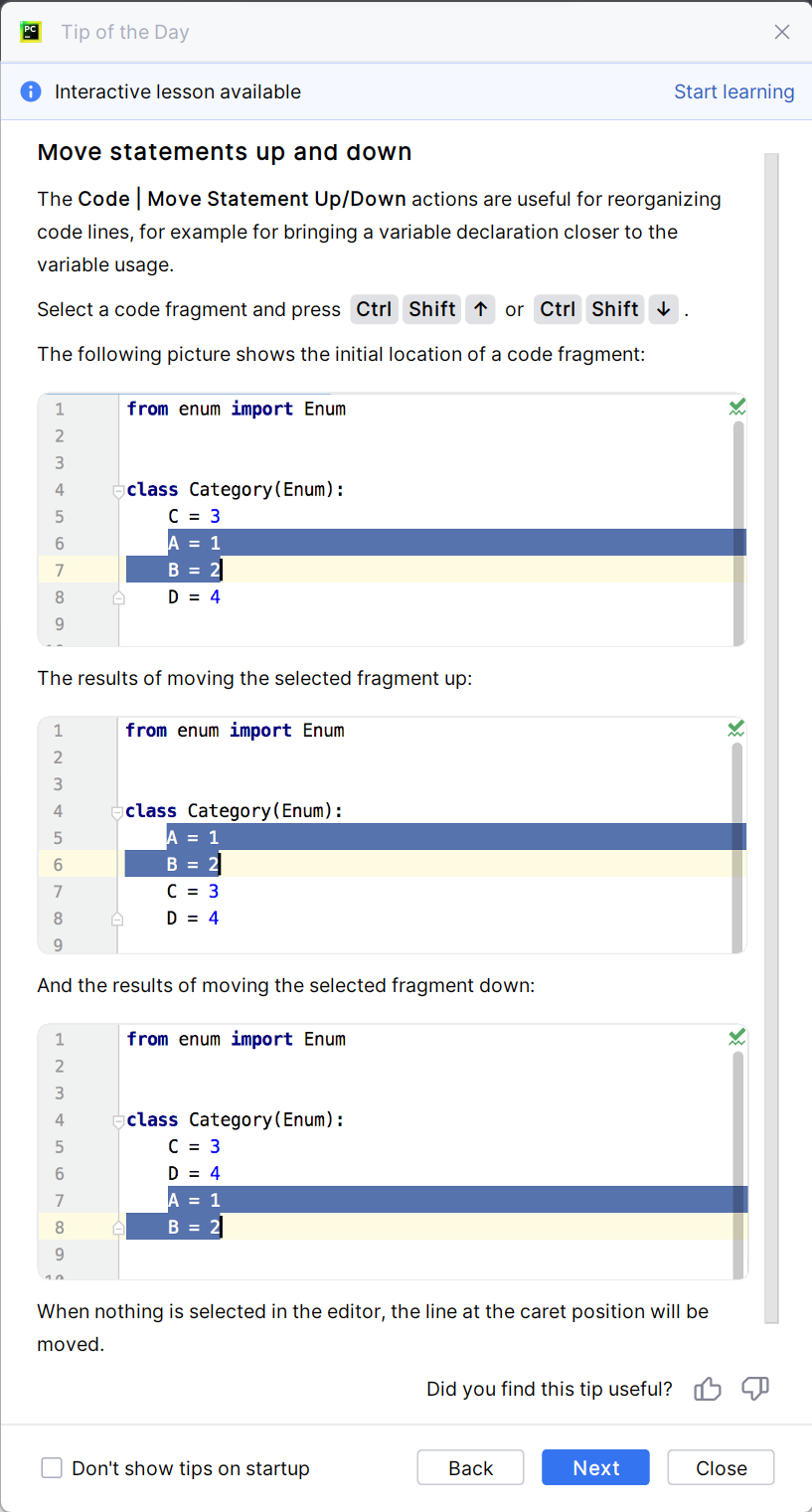Open the Start learning link
The height and width of the screenshot is (1512, 812).
click(733, 91)
